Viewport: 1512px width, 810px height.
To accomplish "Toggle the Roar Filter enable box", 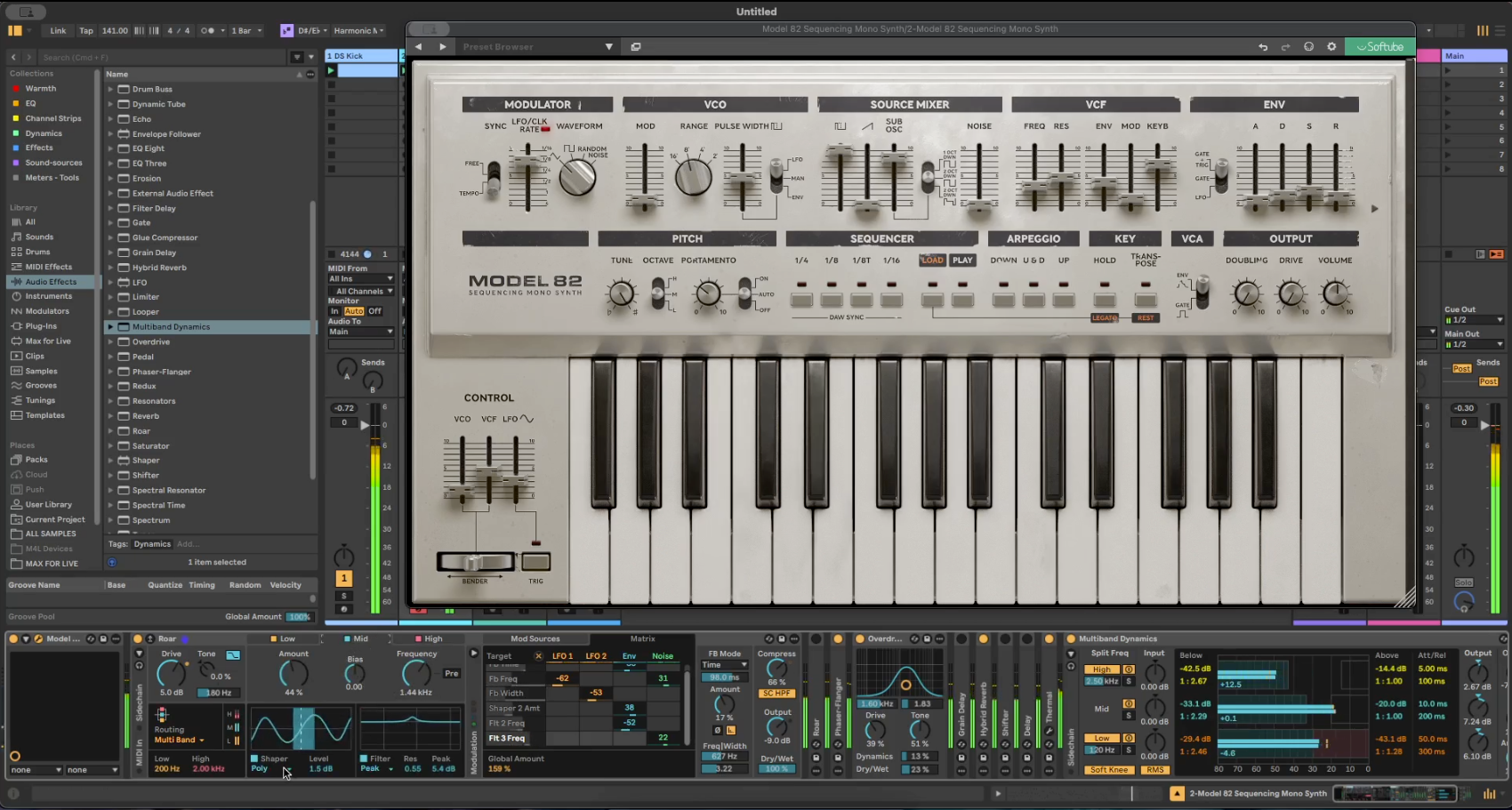I will [364, 758].
